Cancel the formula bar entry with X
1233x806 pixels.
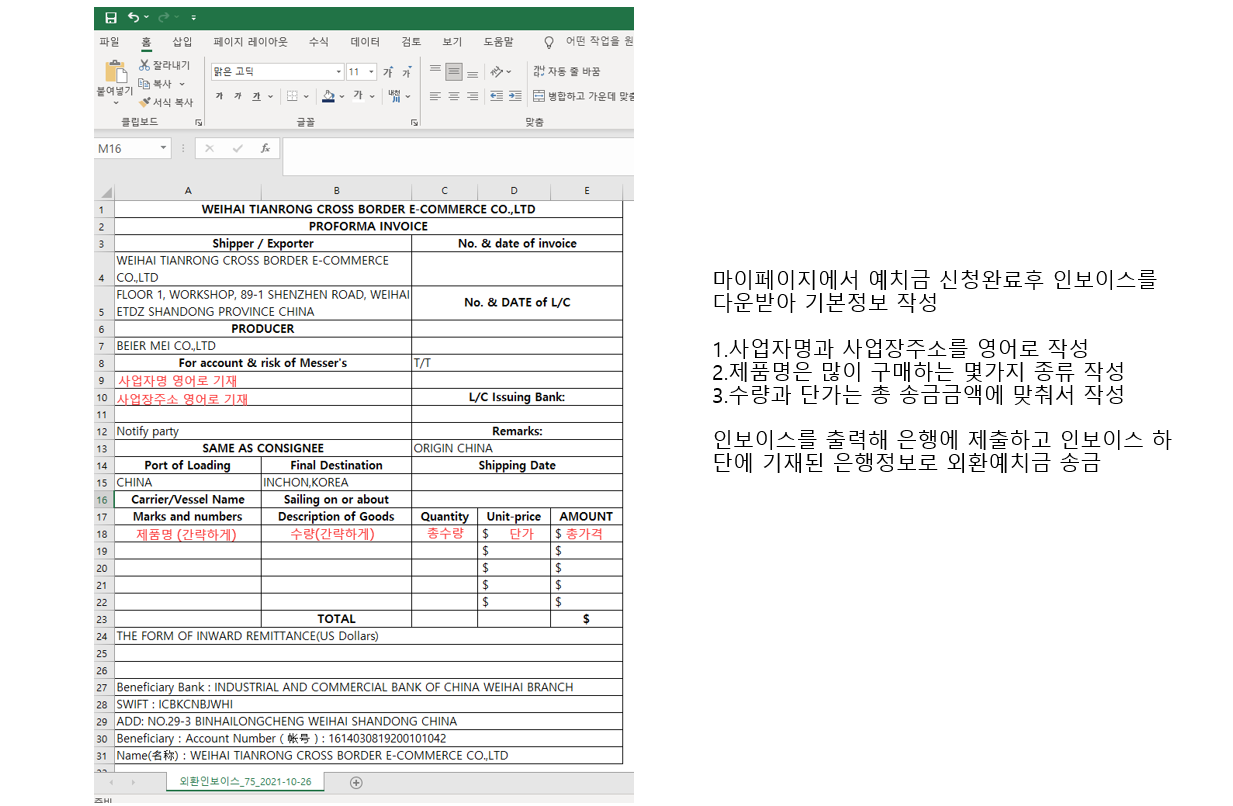(x=209, y=148)
